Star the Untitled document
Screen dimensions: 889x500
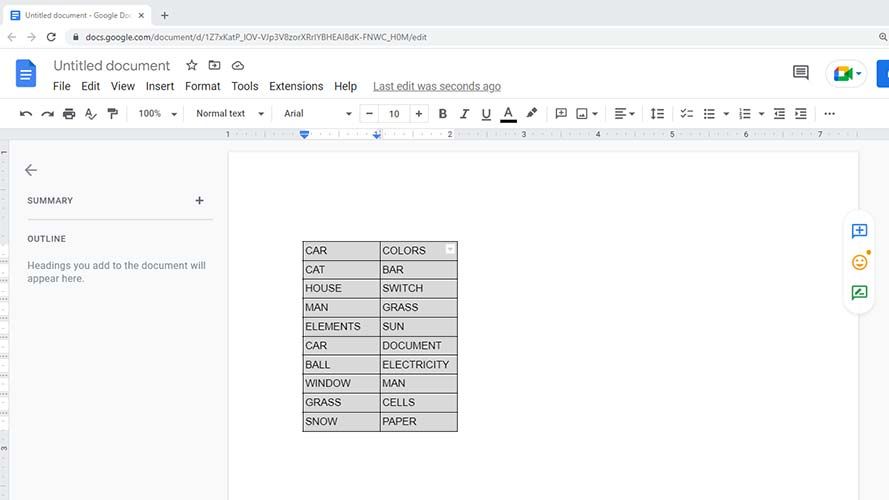pos(192,65)
